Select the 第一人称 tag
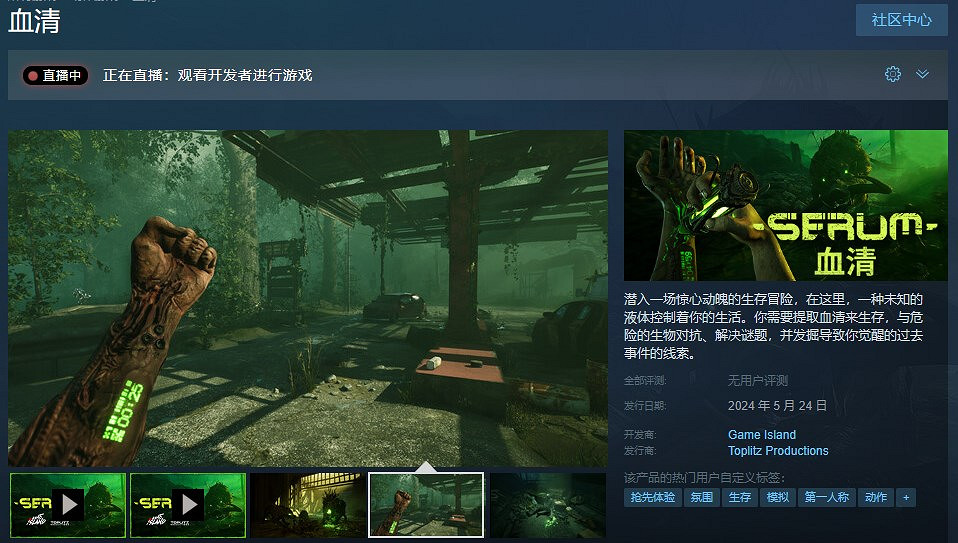 coord(826,497)
